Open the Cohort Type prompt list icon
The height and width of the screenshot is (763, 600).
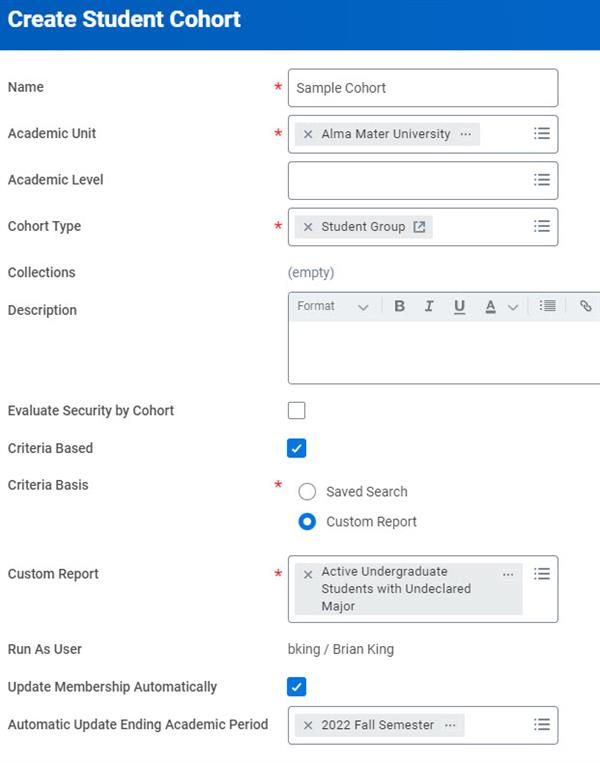[x=542, y=226]
